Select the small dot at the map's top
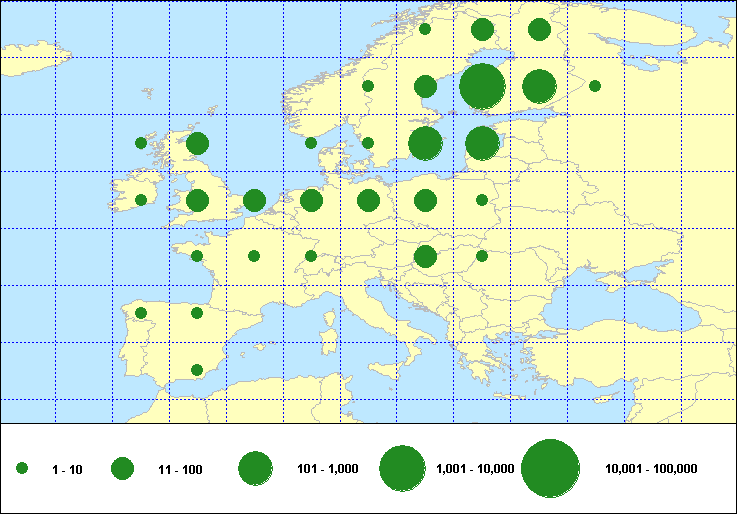 pos(425,29)
